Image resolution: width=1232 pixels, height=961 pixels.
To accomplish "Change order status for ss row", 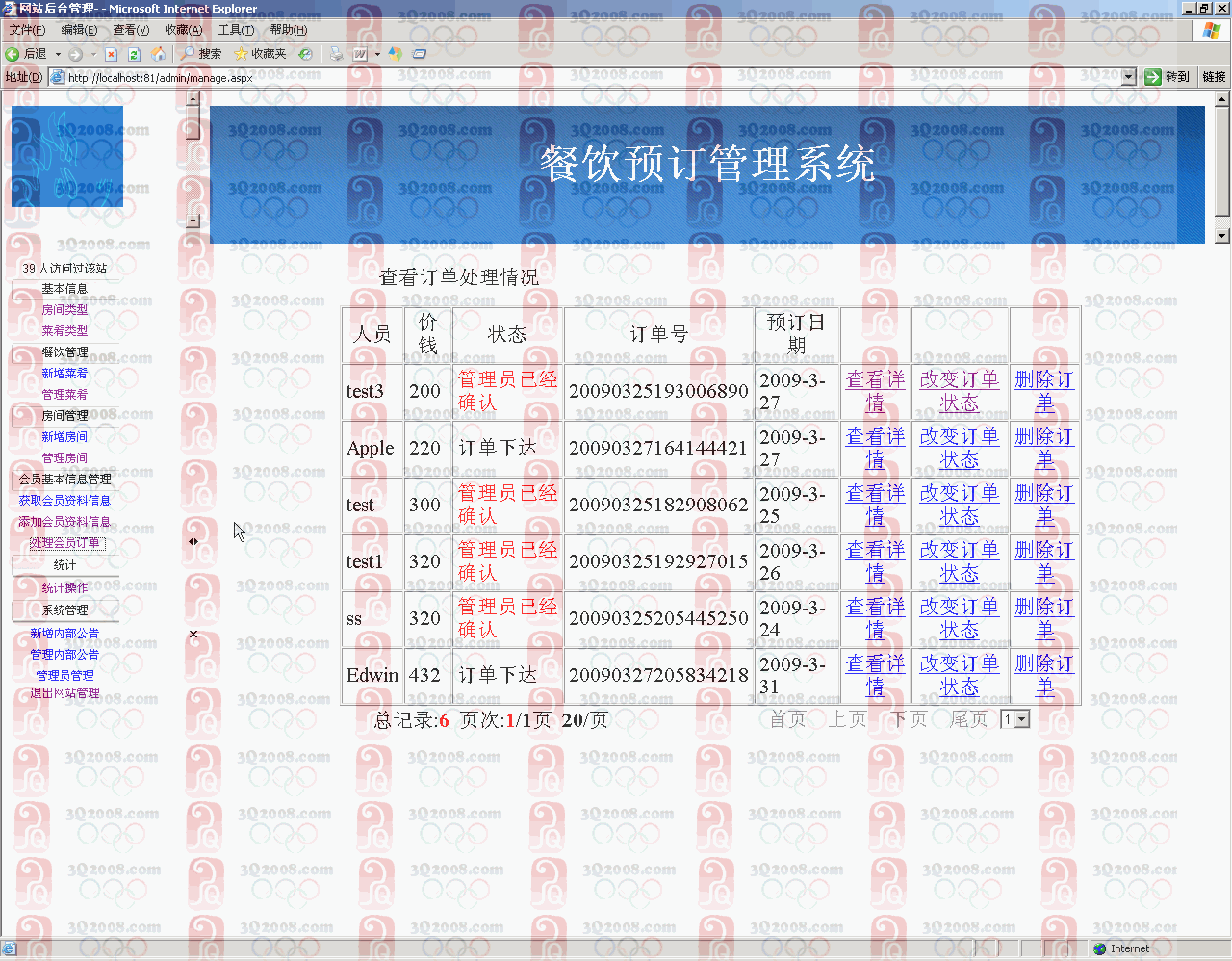I will coord(960,618).
